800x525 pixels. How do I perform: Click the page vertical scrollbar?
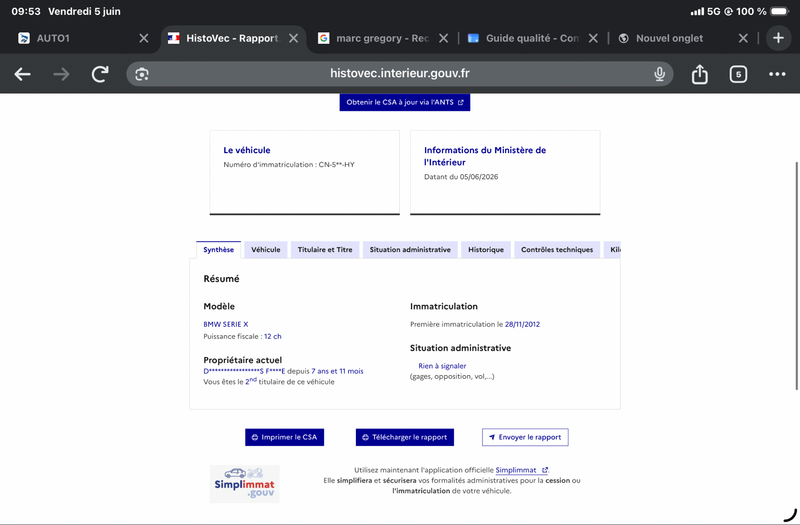pos(796,276)
